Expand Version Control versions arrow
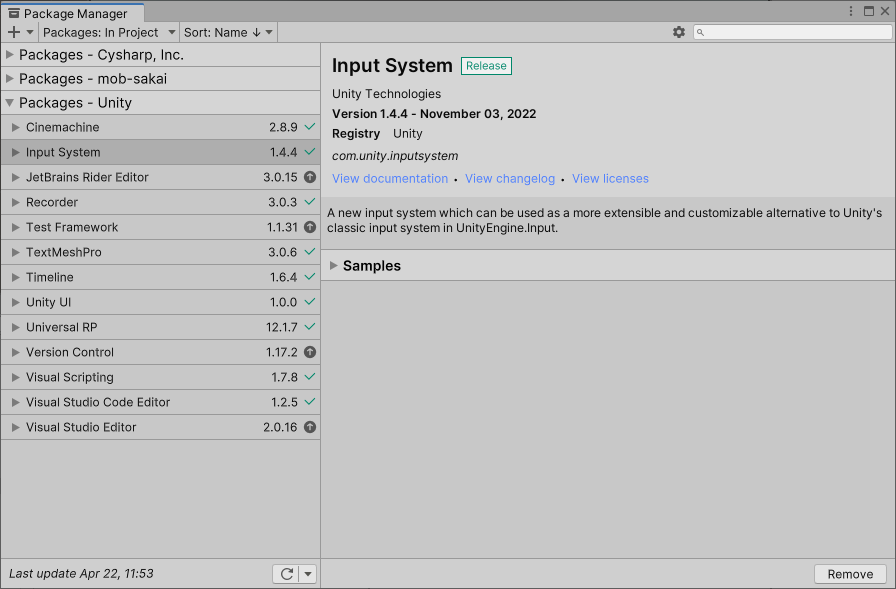 pos(15,352)
